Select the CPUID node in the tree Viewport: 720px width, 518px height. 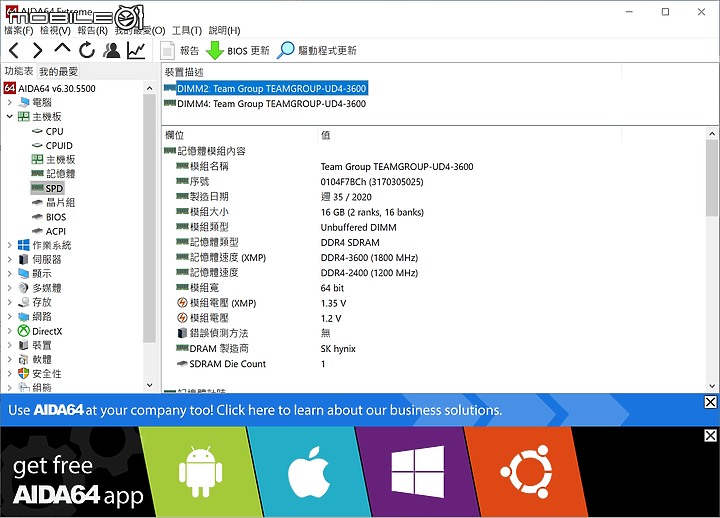(59, 146)
